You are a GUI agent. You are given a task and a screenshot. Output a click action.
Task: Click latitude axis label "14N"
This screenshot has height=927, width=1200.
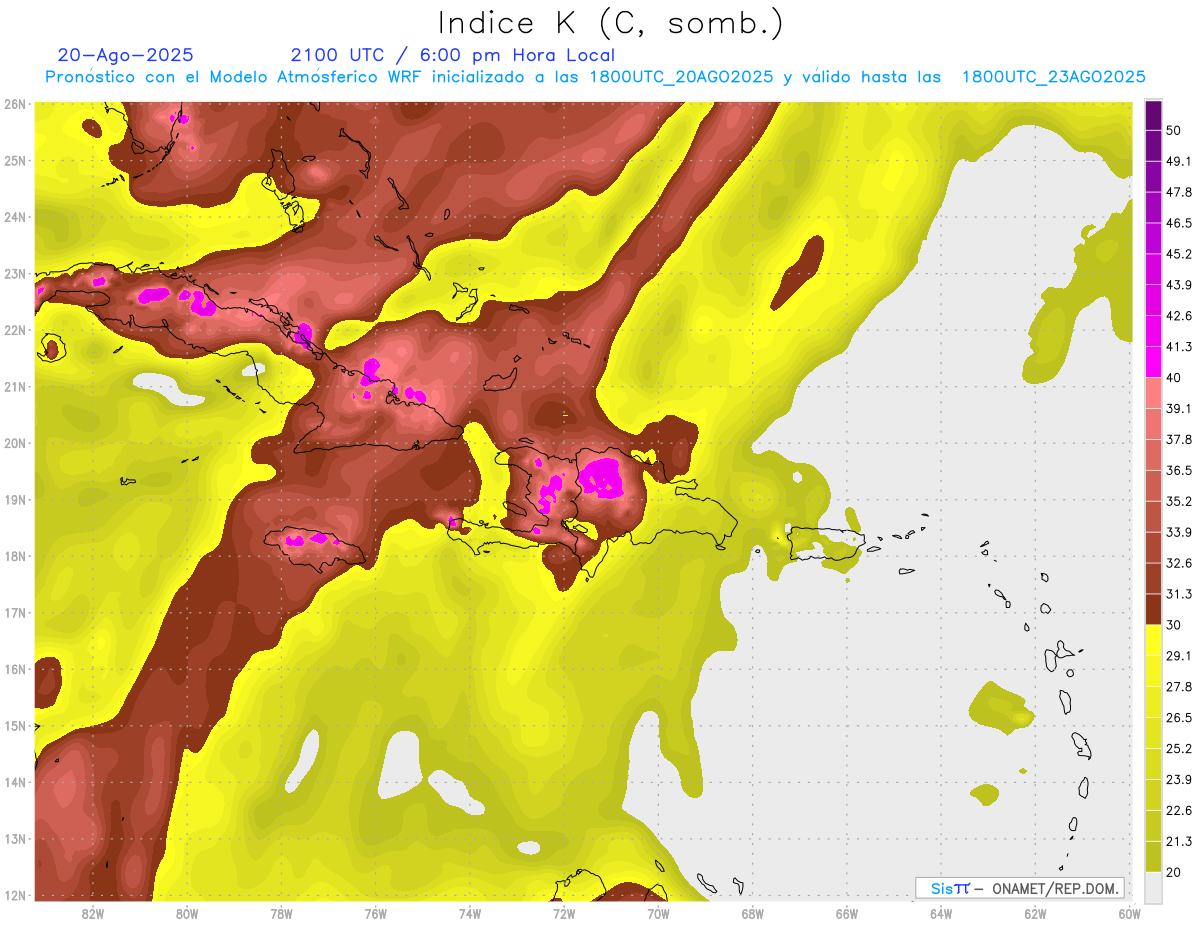click(15, 782)
